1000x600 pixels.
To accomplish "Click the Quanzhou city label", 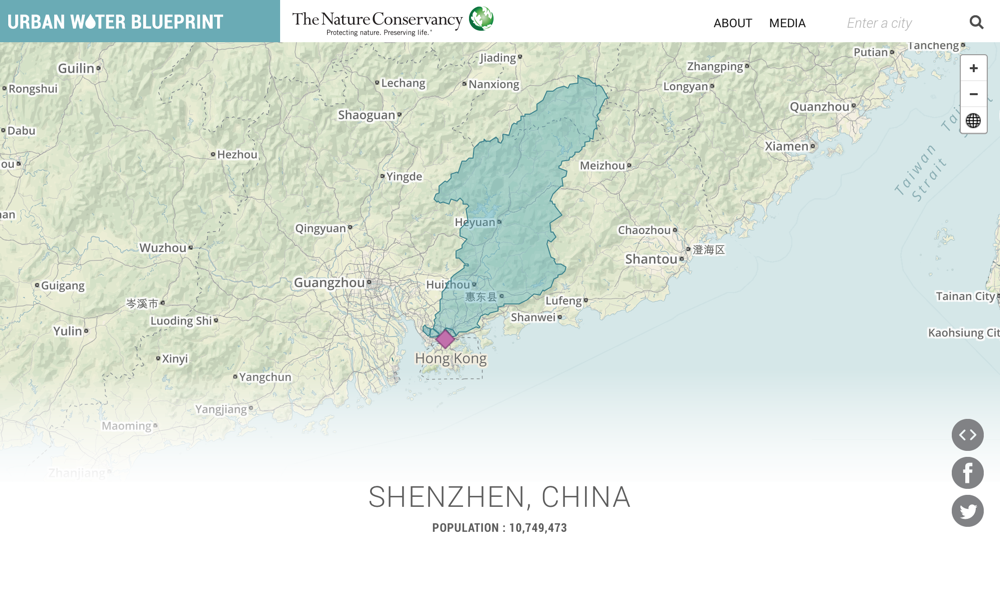I will [820, 106].
